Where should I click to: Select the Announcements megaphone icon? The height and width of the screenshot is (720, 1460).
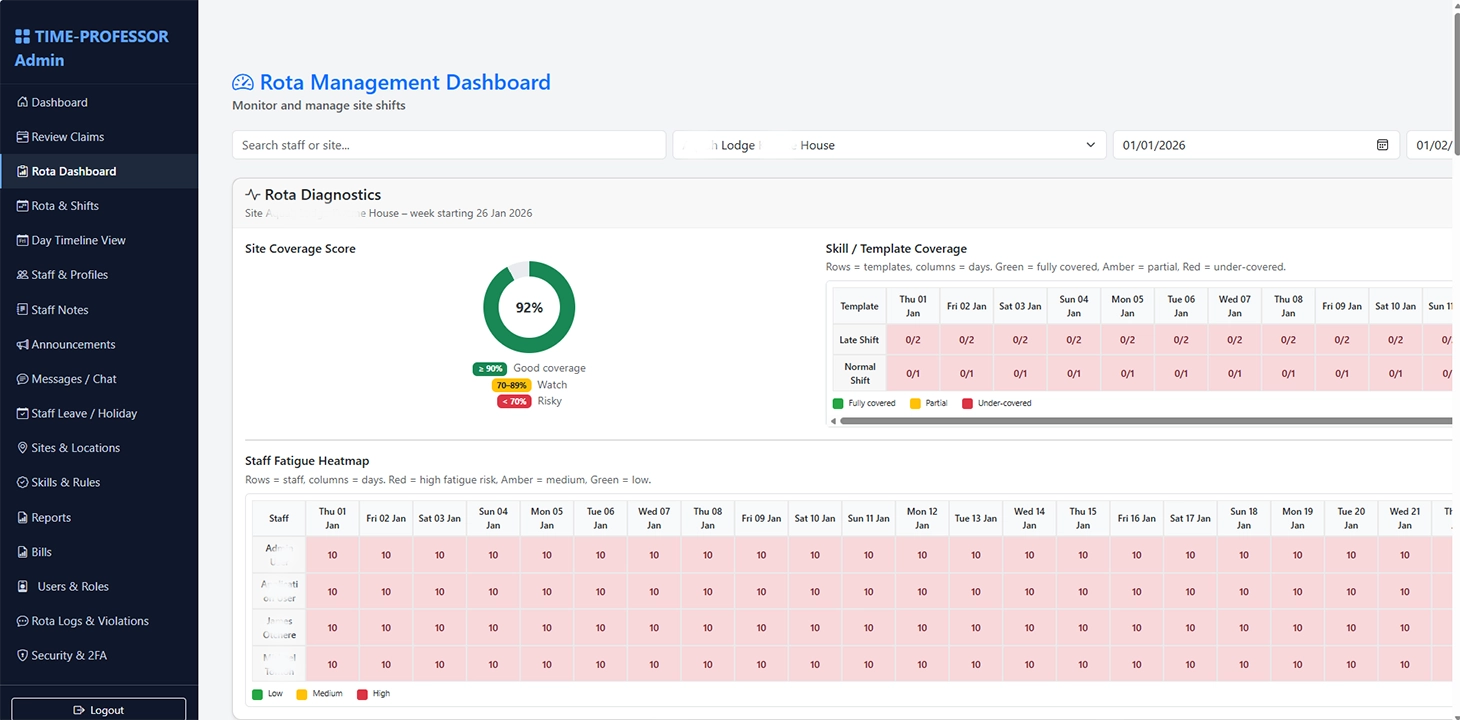pyautogui.click(x=24, y=344)
